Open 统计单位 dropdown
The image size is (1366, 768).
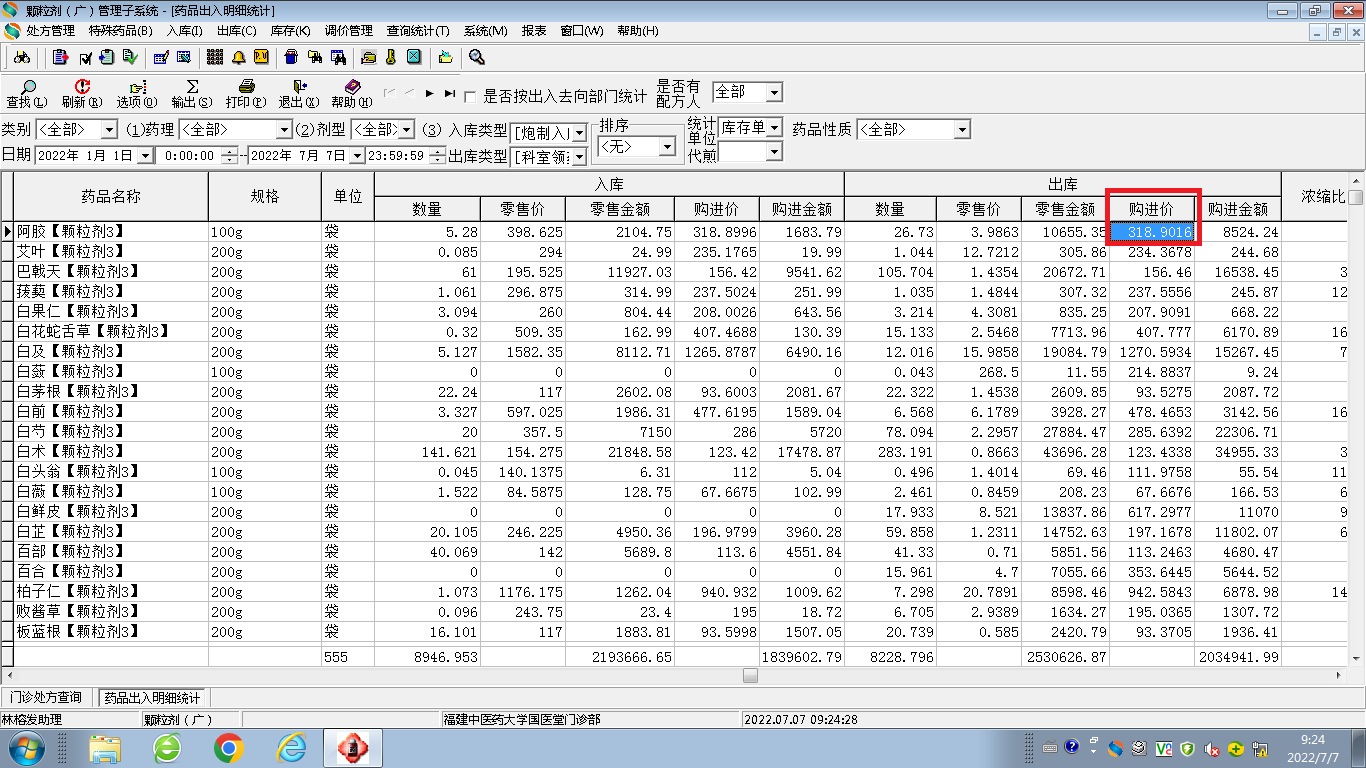pyautogui.click(x=774, y=127)
